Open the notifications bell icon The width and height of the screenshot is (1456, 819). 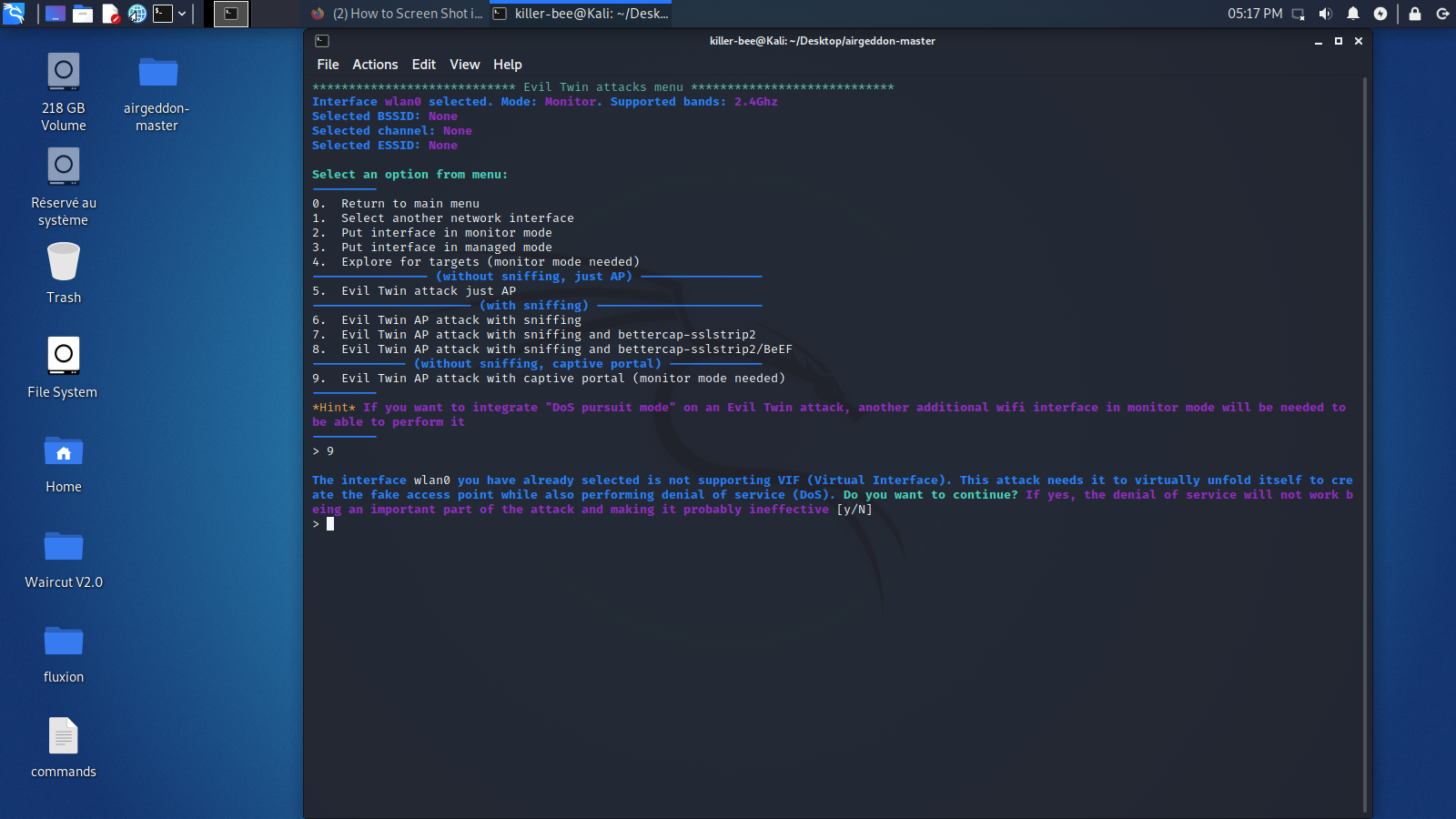[x=1353, y=14]
